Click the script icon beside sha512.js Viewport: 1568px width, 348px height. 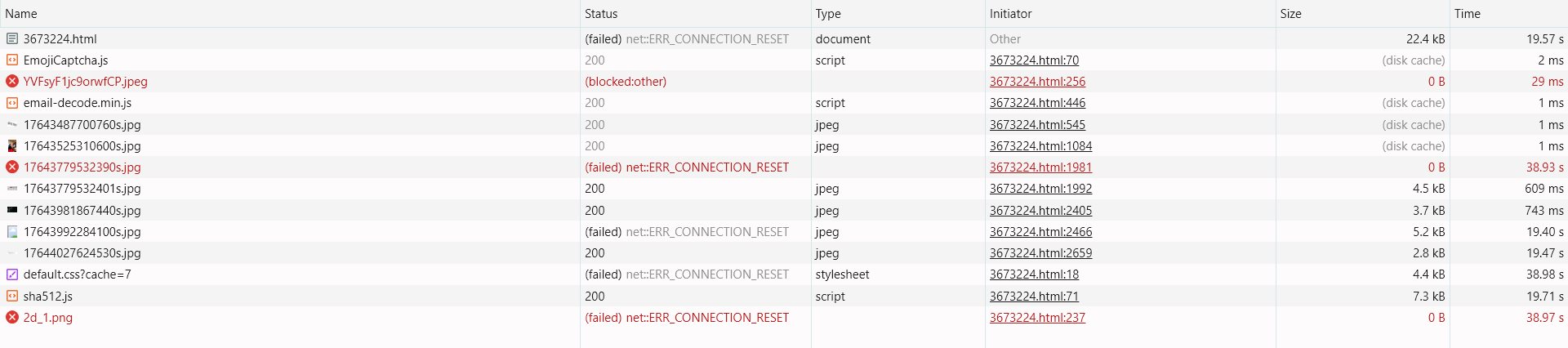[11, 296]
